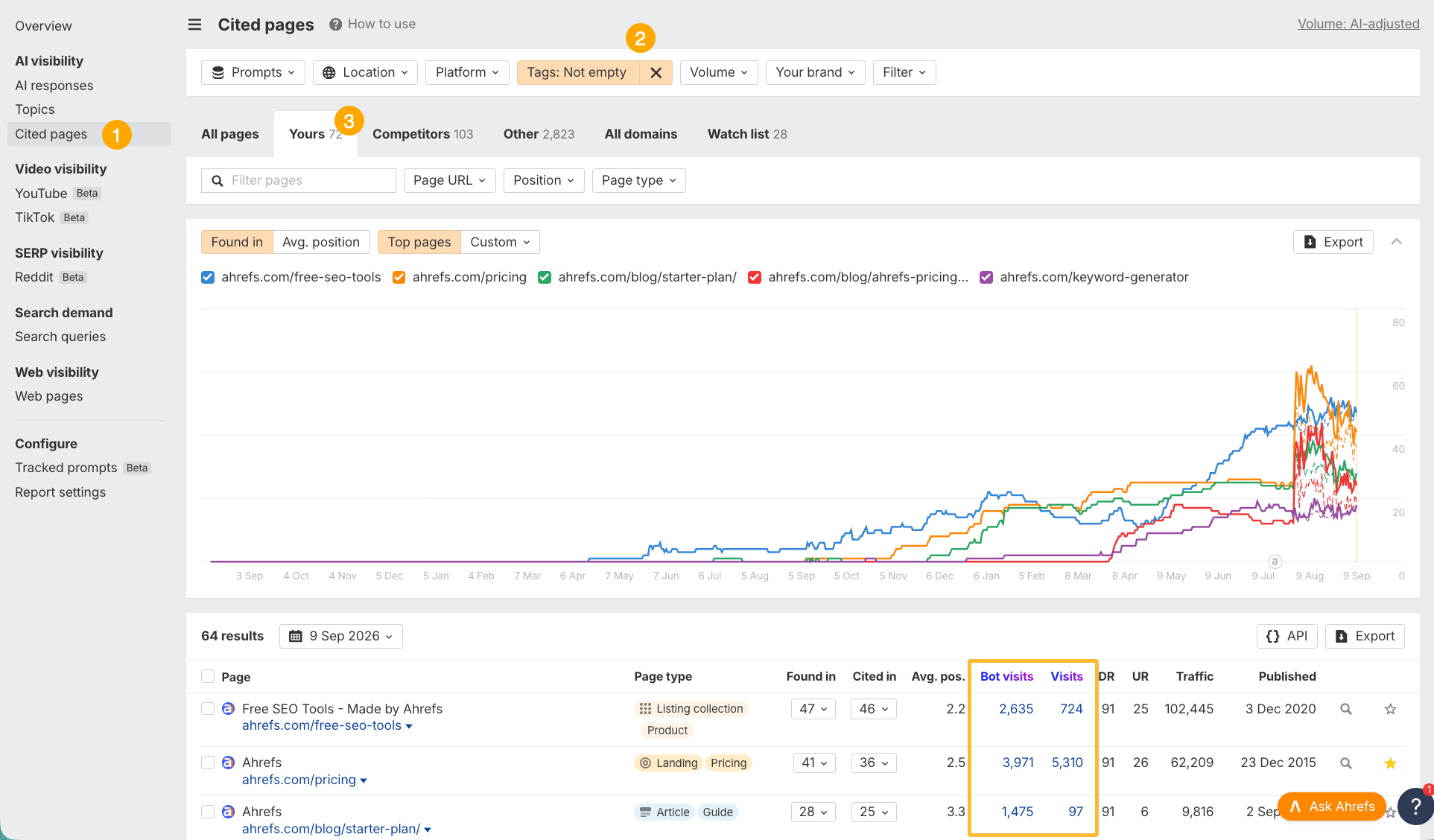Click the Landing page type tag
The height and width of the screenshot is (840, 1434).
[x=668, y=763]
